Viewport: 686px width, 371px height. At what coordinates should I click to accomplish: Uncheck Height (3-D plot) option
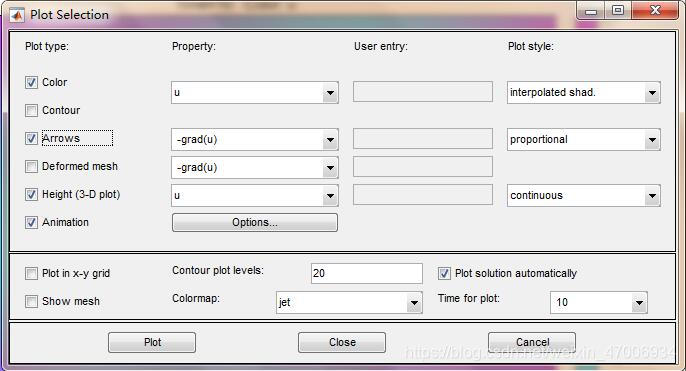pos(31,194)
